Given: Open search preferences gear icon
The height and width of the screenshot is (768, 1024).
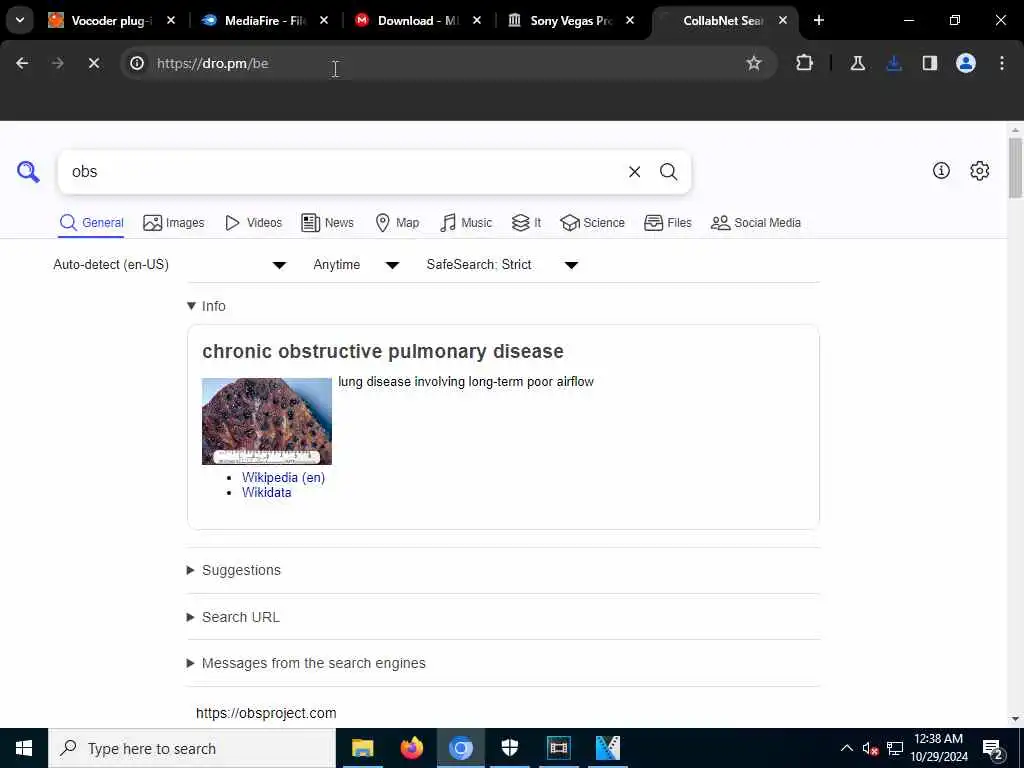Looking at the screenshot, I should pos(979,170).
